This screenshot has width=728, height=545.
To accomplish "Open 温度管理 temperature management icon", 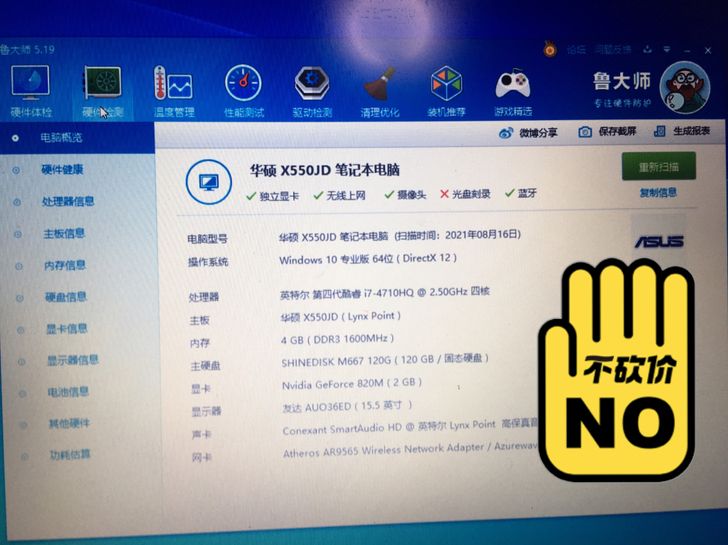I will (173, 84).
